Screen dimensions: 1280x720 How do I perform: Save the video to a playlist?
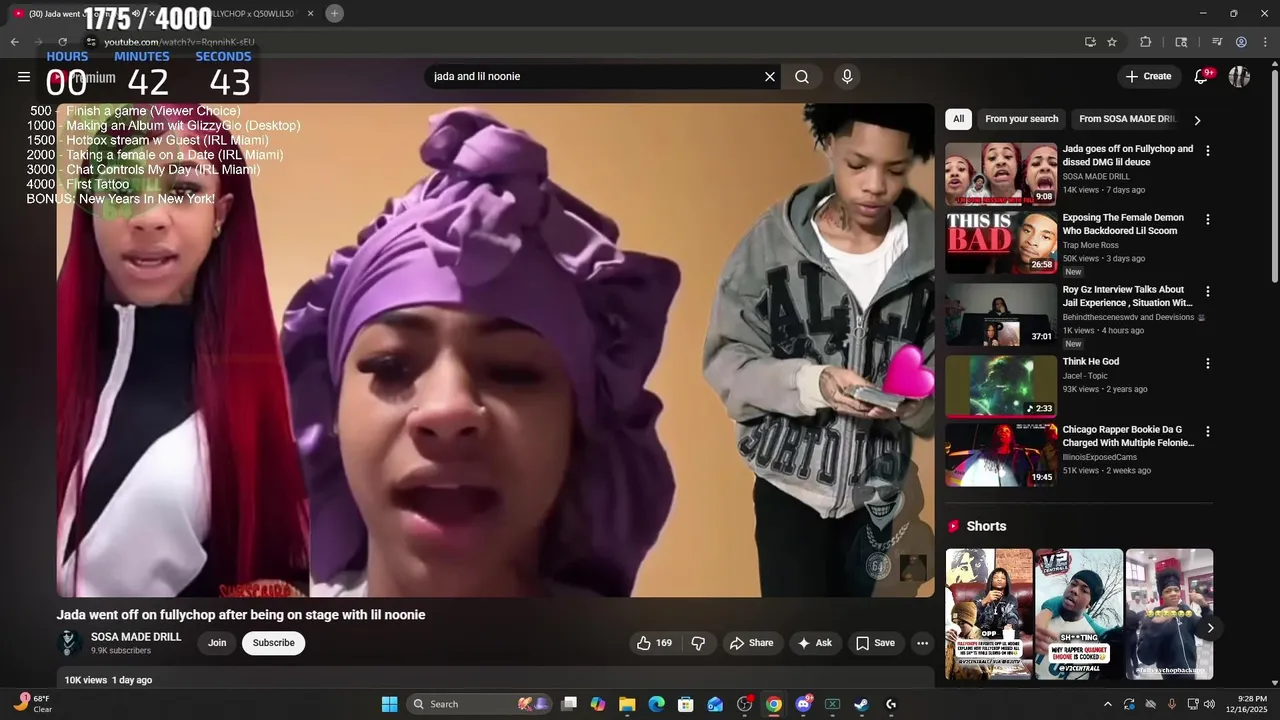coord(875,643)
